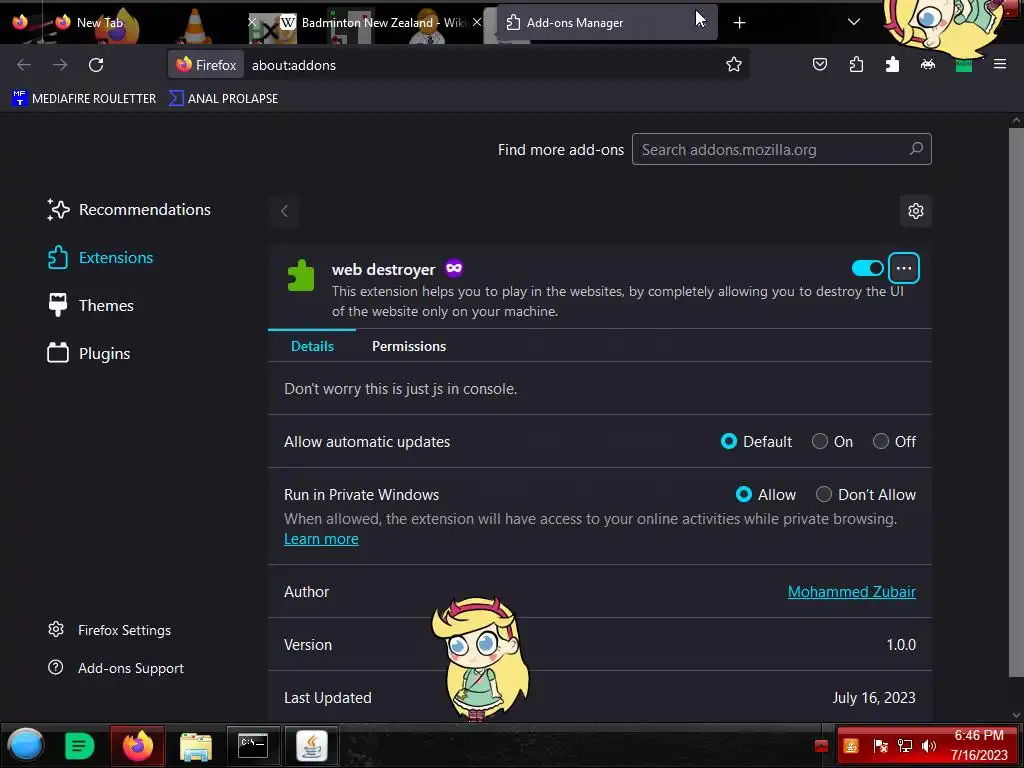This screenshot has width=1024, height=768.
Task: Open the ANAL PROLAPSE bookmark
Action: [x=223, y=99]
